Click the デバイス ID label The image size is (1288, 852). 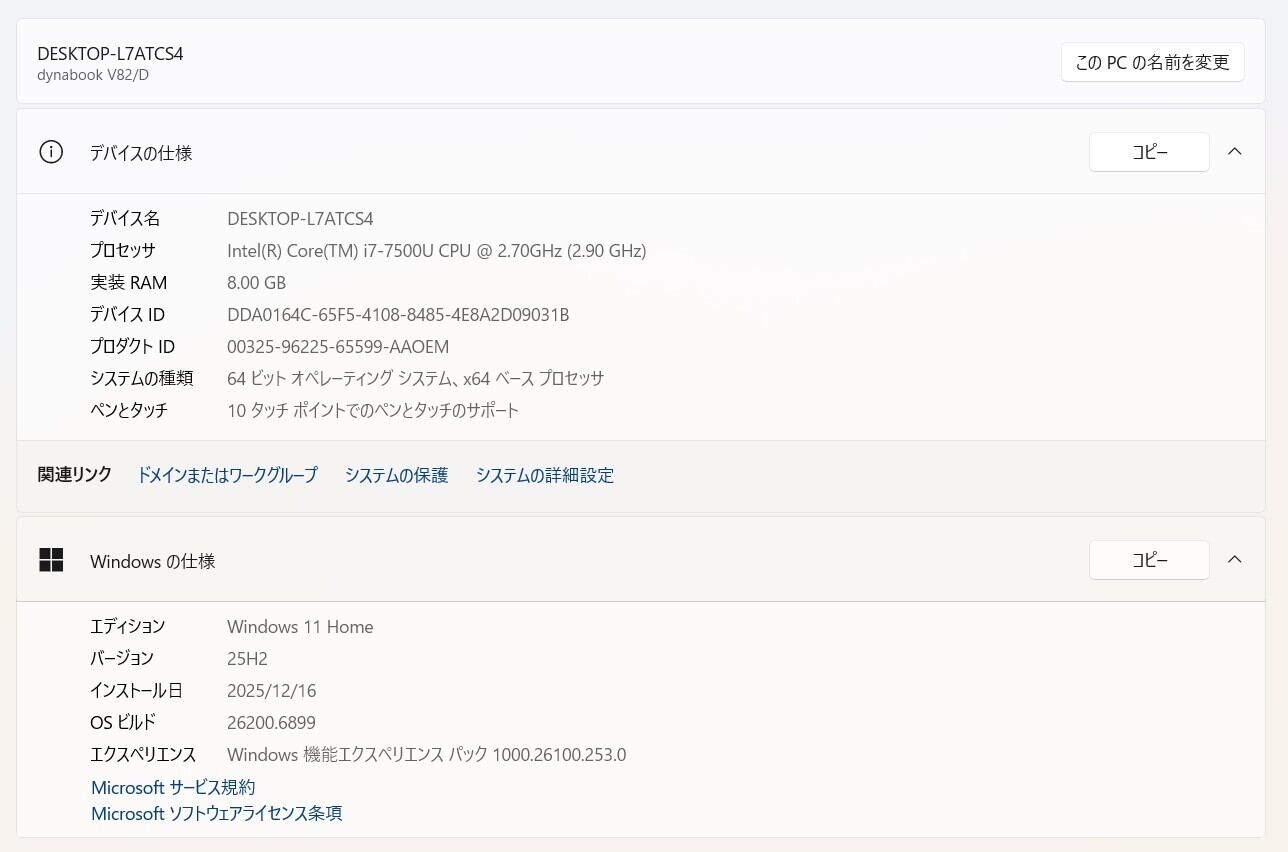click(x=128, y=314)
